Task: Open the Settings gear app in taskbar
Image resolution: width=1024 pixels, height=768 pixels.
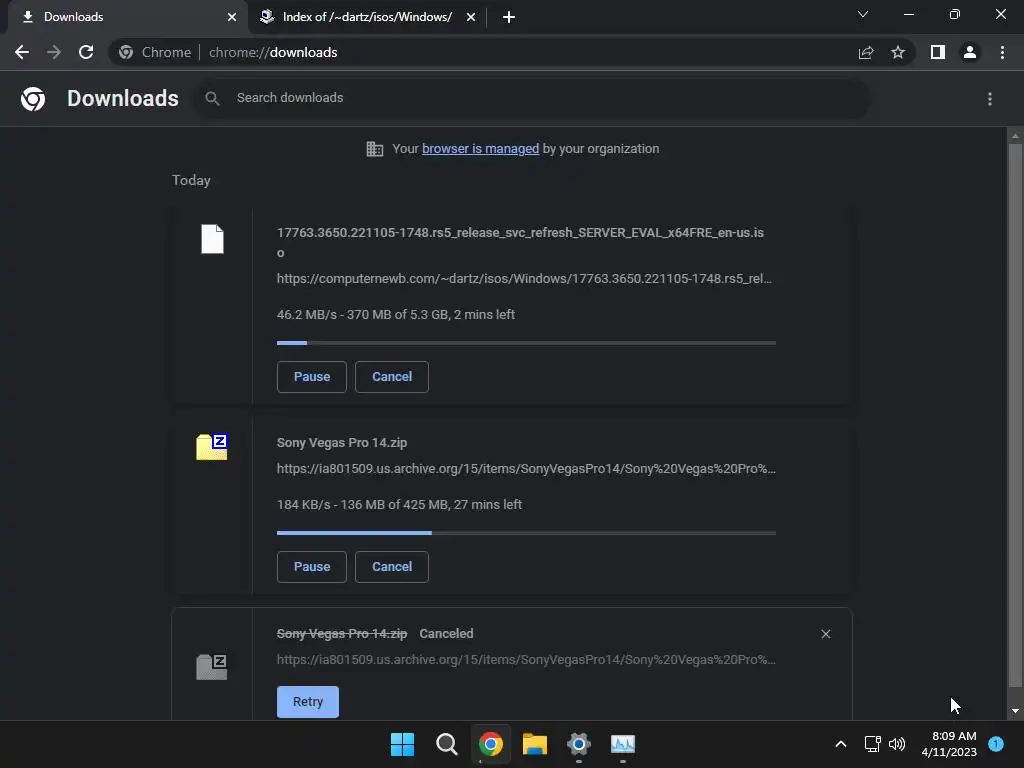Action: (x=579, y=744)
